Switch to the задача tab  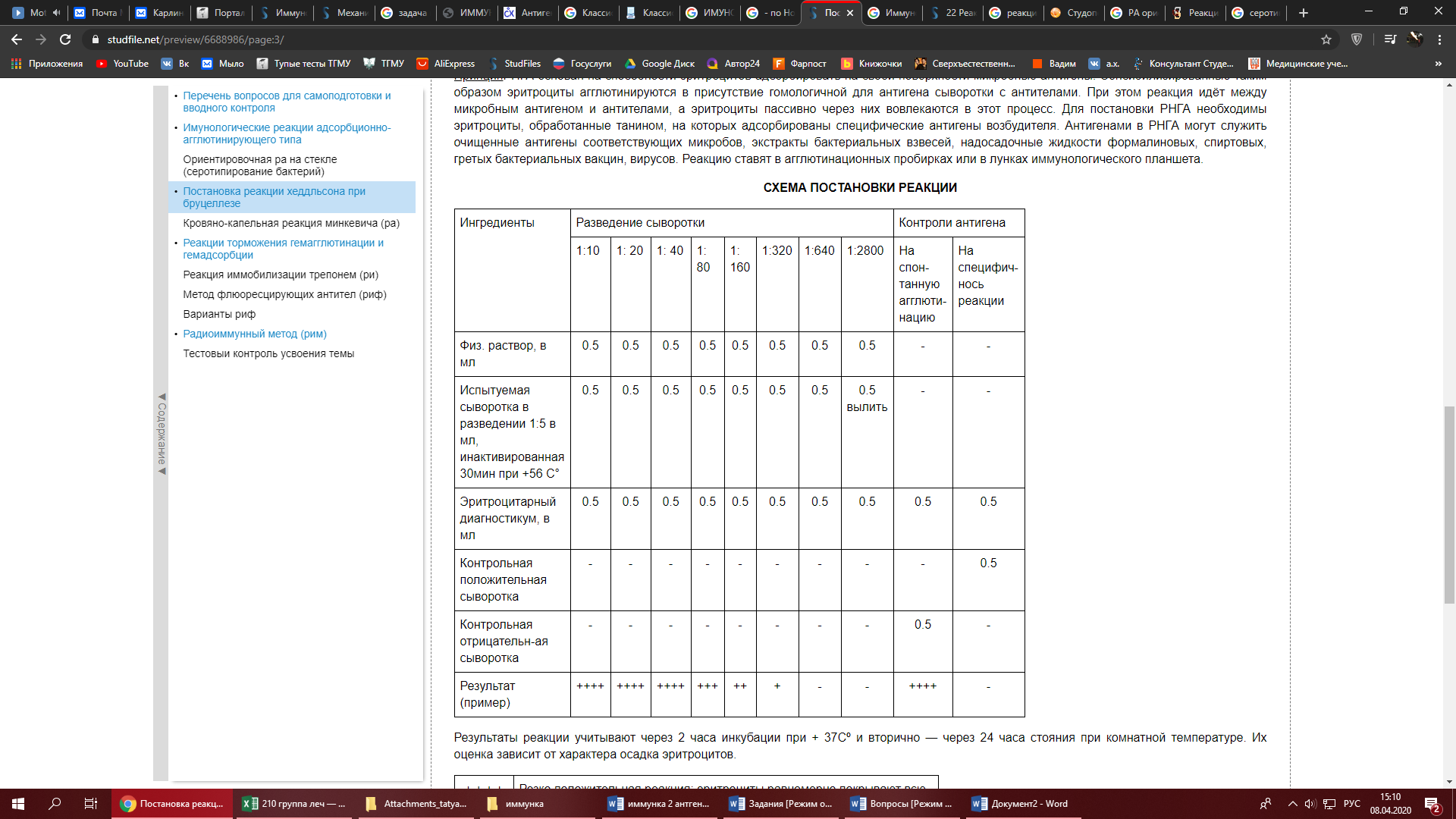[405, 13]
